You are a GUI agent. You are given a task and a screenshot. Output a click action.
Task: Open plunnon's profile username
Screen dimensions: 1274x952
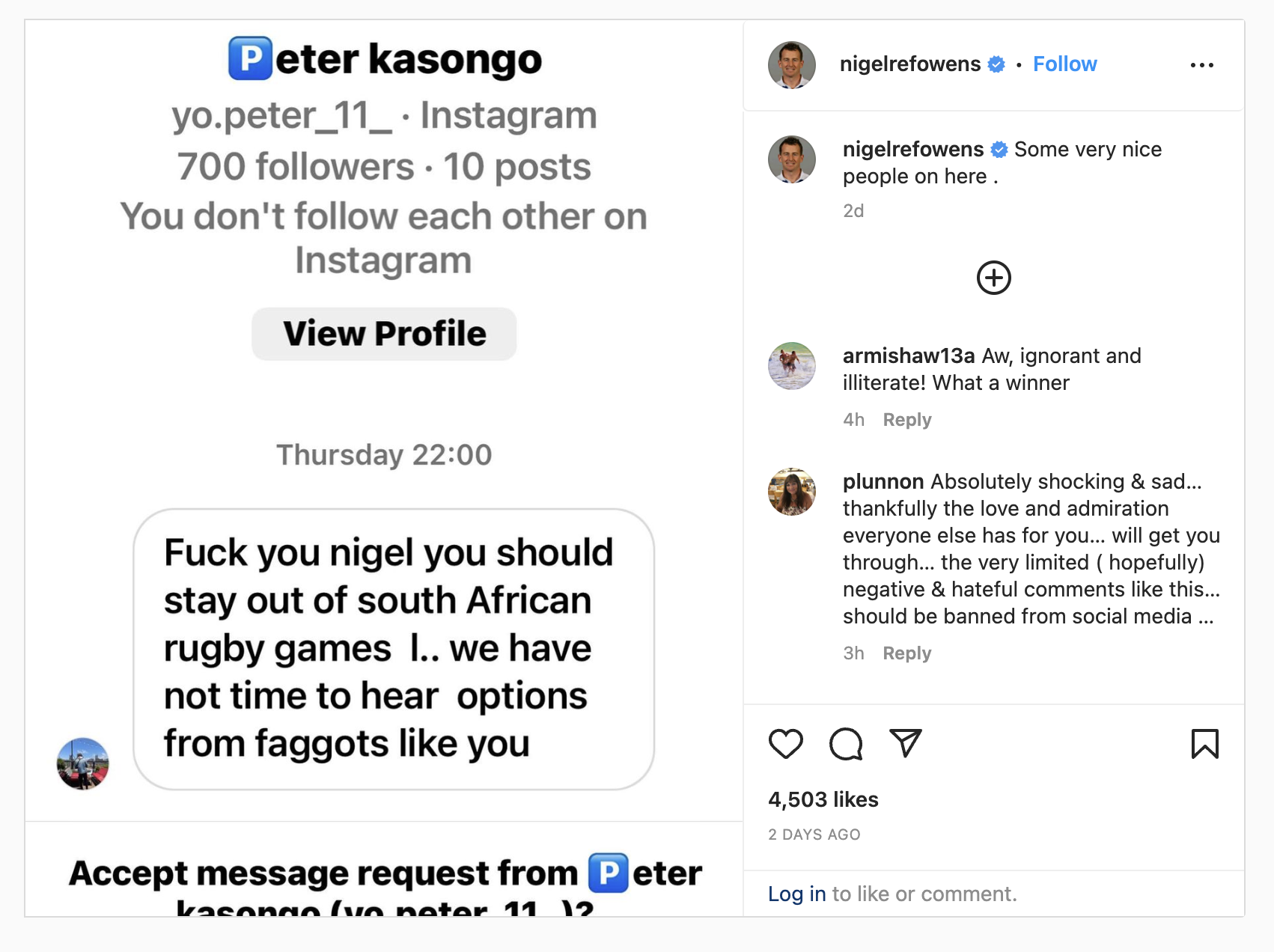coord(883,481)
